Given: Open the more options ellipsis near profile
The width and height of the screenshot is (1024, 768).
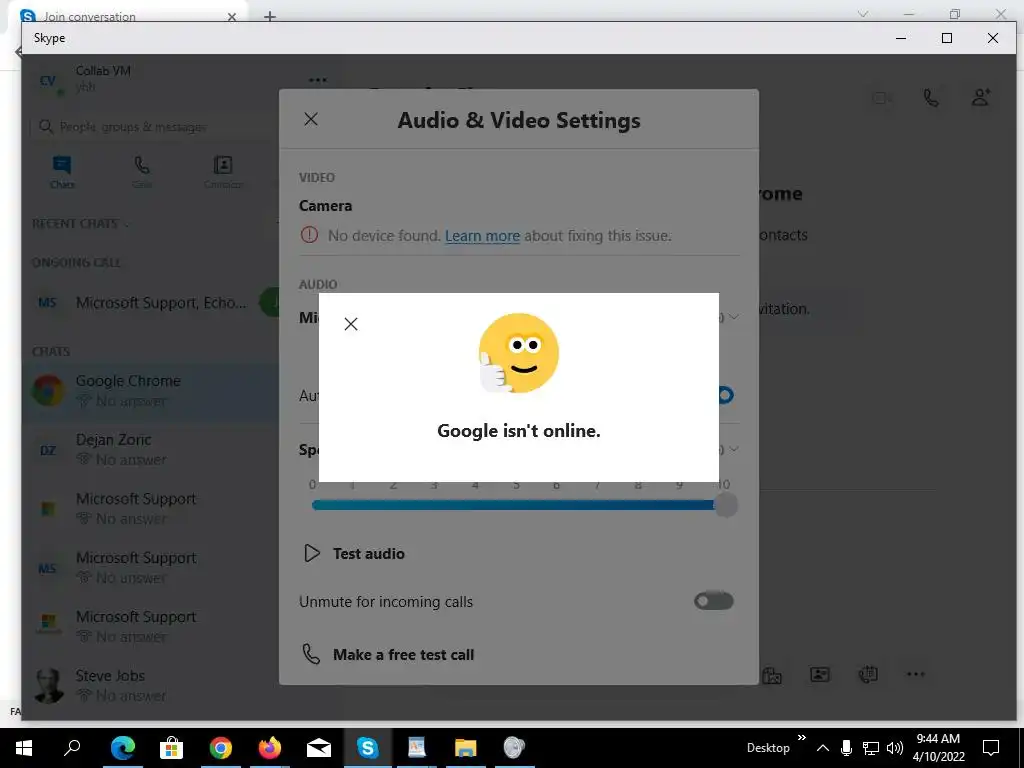Looking at the screenshot, I should [317, 80].
